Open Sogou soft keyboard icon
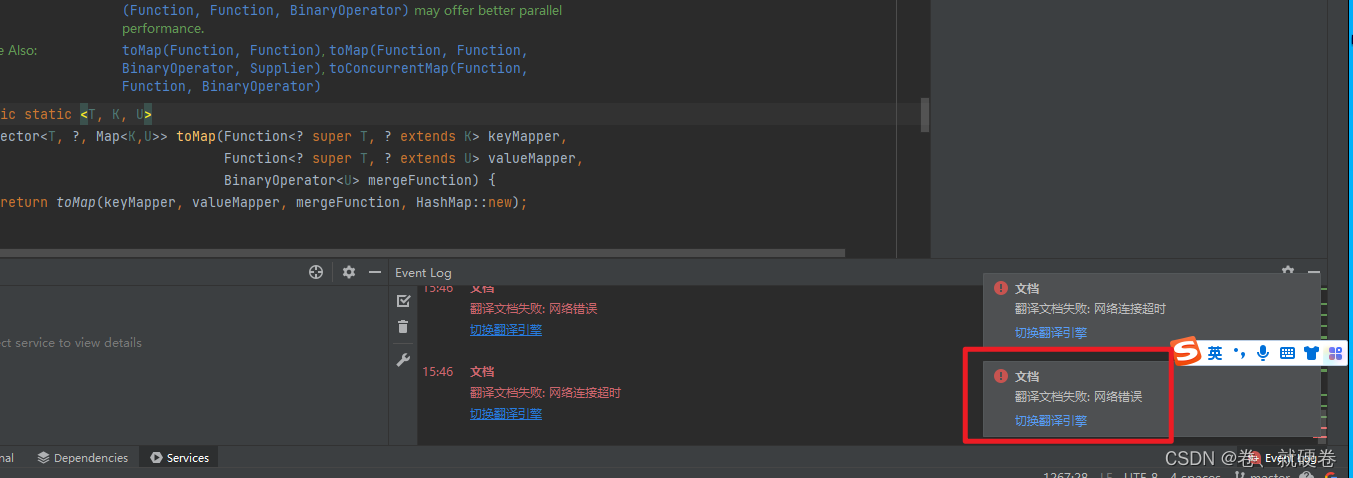This screenshot has width=1353, height=478. pos(1287,353)
